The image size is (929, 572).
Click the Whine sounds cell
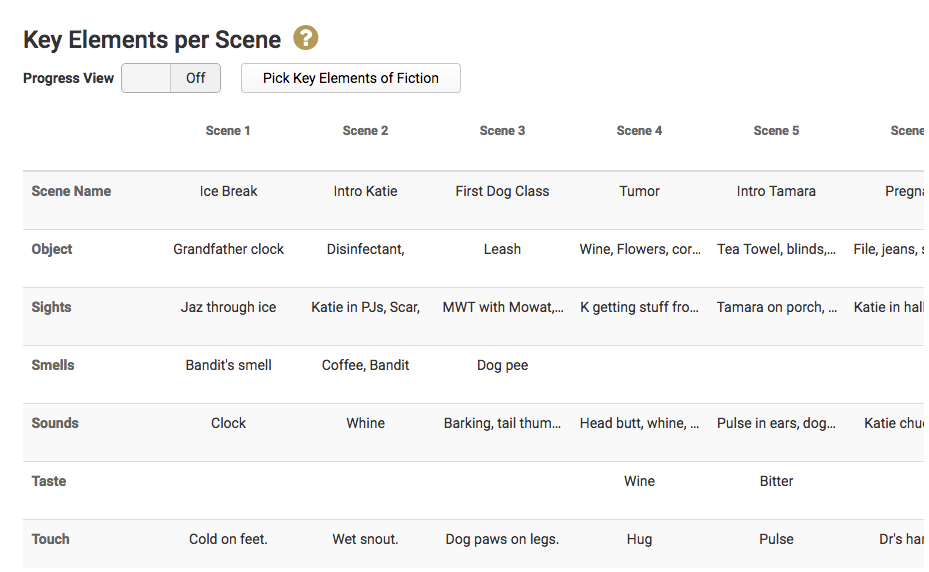coord(365,423)
